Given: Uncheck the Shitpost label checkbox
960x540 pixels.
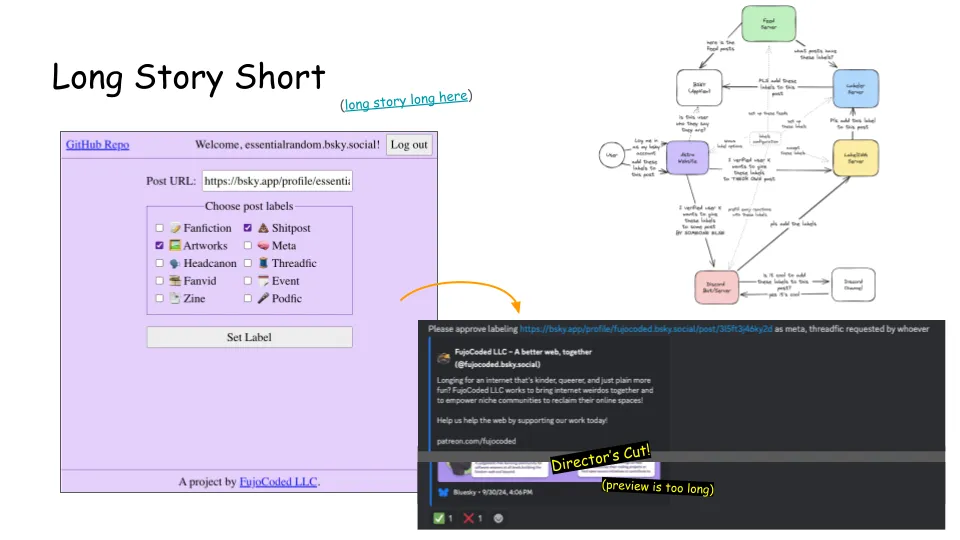Looking at the screenshot, I should 248,228.
